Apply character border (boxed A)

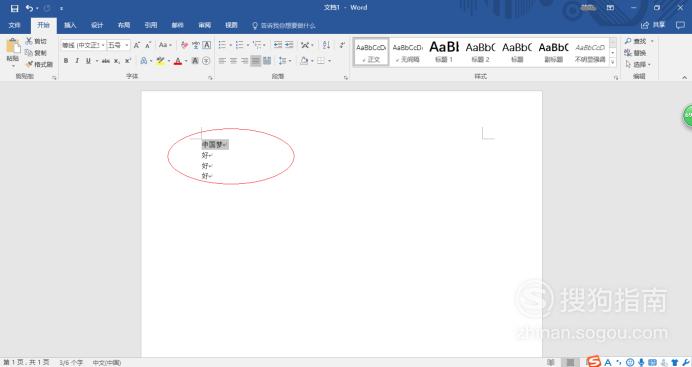coord(206,45)
